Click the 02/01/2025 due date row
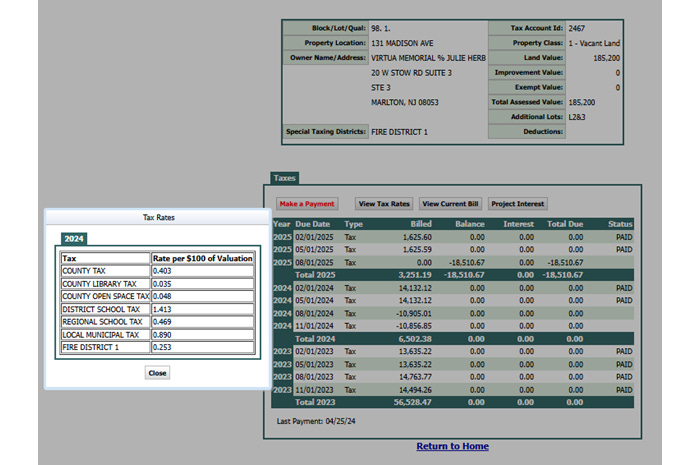 452,237
